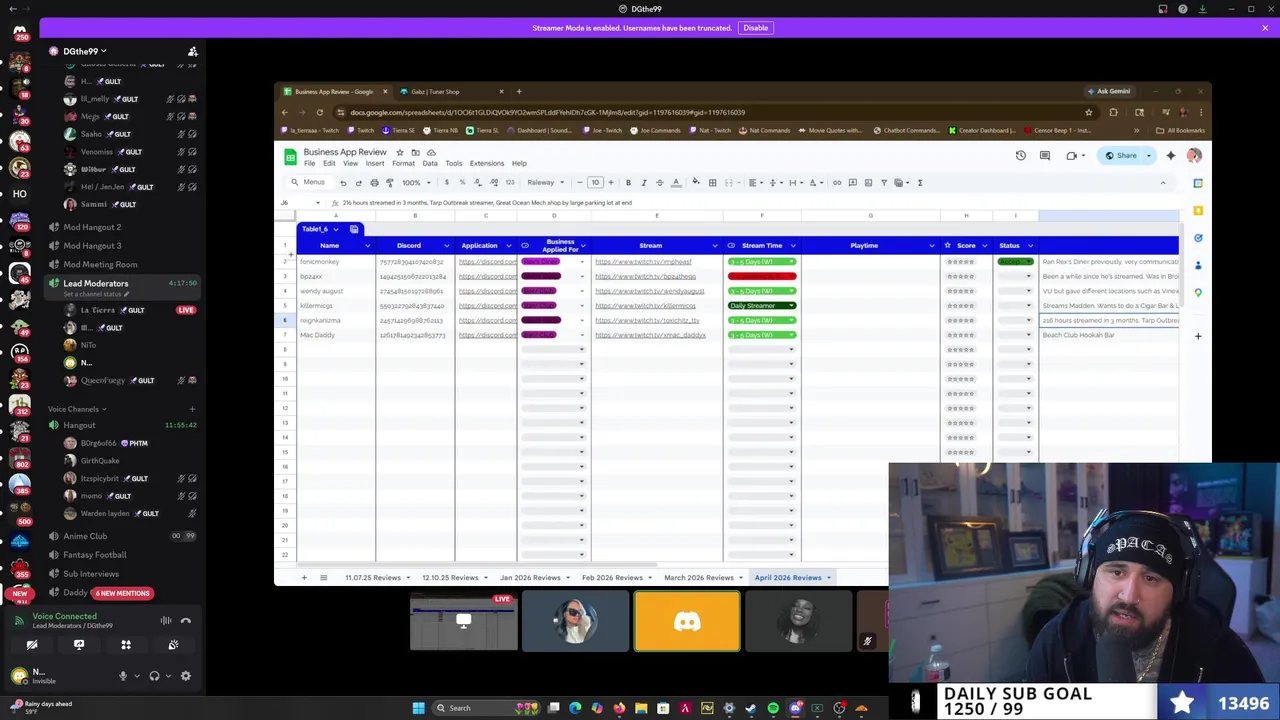1280x720 pixels.
Task: Open Ask Gemini in browser
Action: (1108, 91)
